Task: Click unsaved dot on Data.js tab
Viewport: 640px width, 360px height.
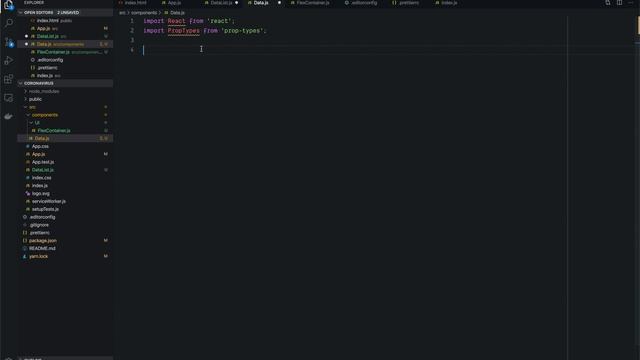Action: click(x=279, y=3)
